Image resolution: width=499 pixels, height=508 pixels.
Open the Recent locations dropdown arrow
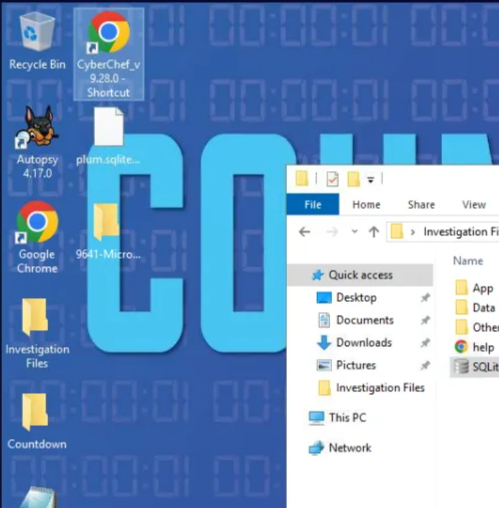point(355,231)
